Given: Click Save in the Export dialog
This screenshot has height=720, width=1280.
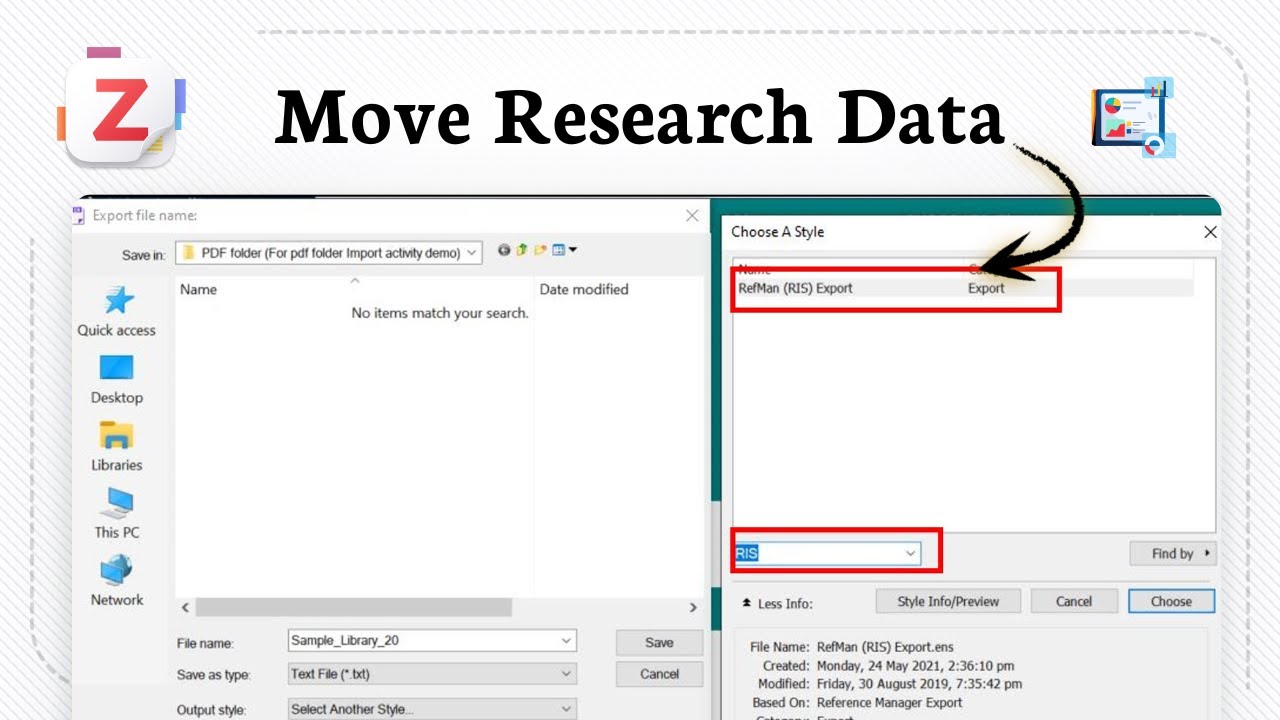Looking at the screenshot, I should click(659, 643).
